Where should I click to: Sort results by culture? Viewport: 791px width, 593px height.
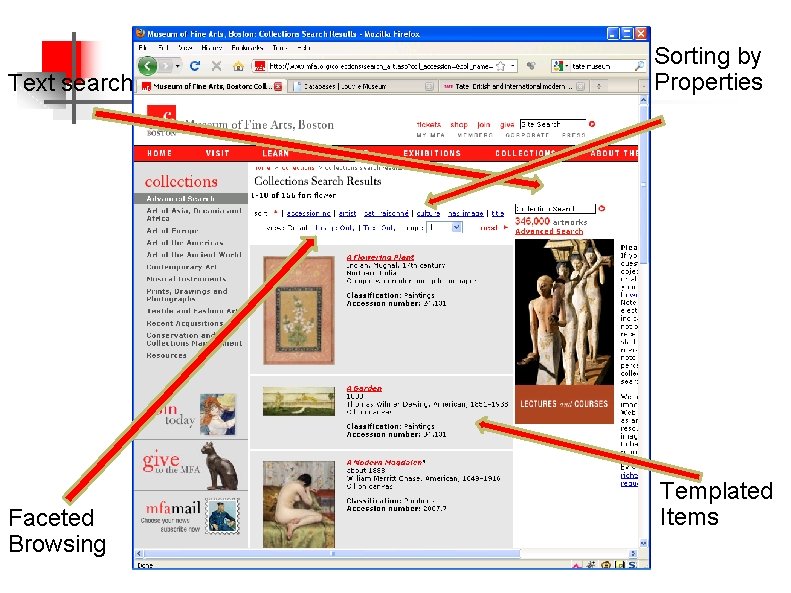point(428,213)
